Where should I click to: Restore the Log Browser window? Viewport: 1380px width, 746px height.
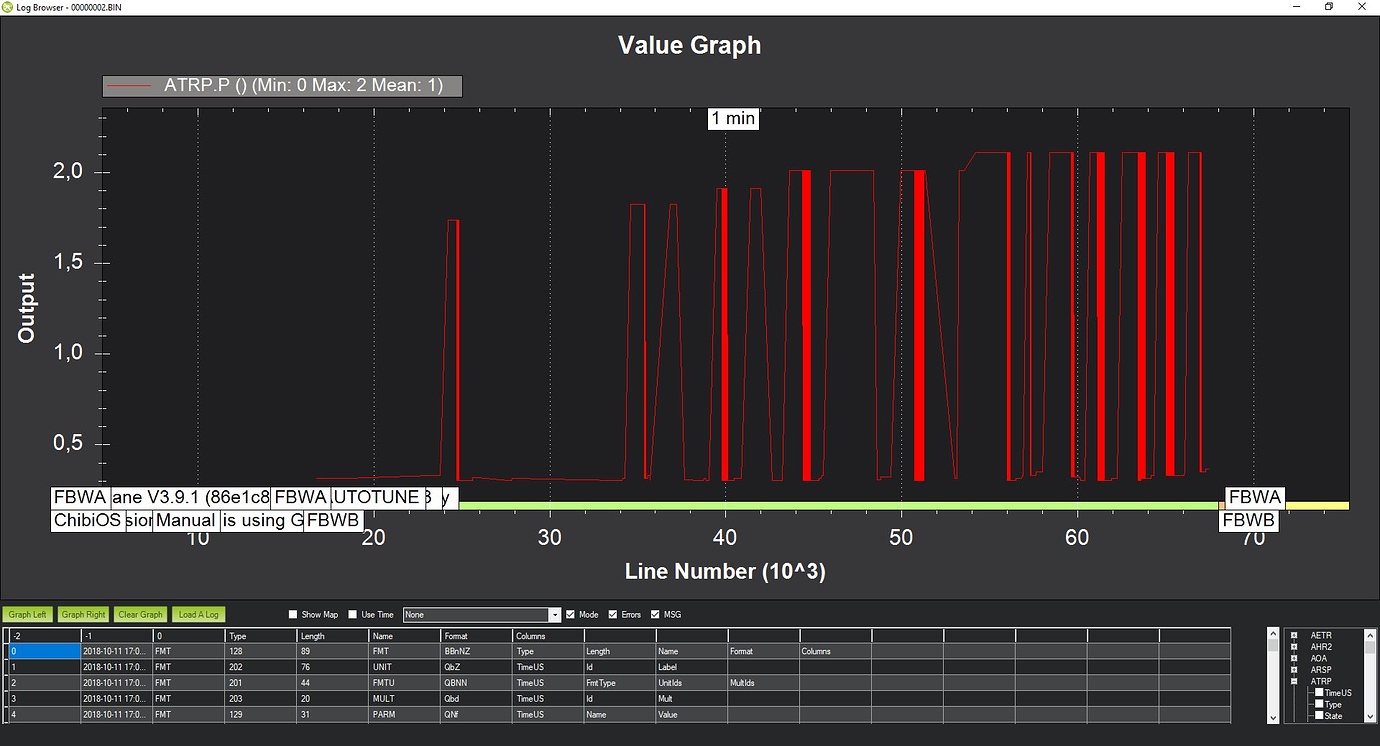1329,6
